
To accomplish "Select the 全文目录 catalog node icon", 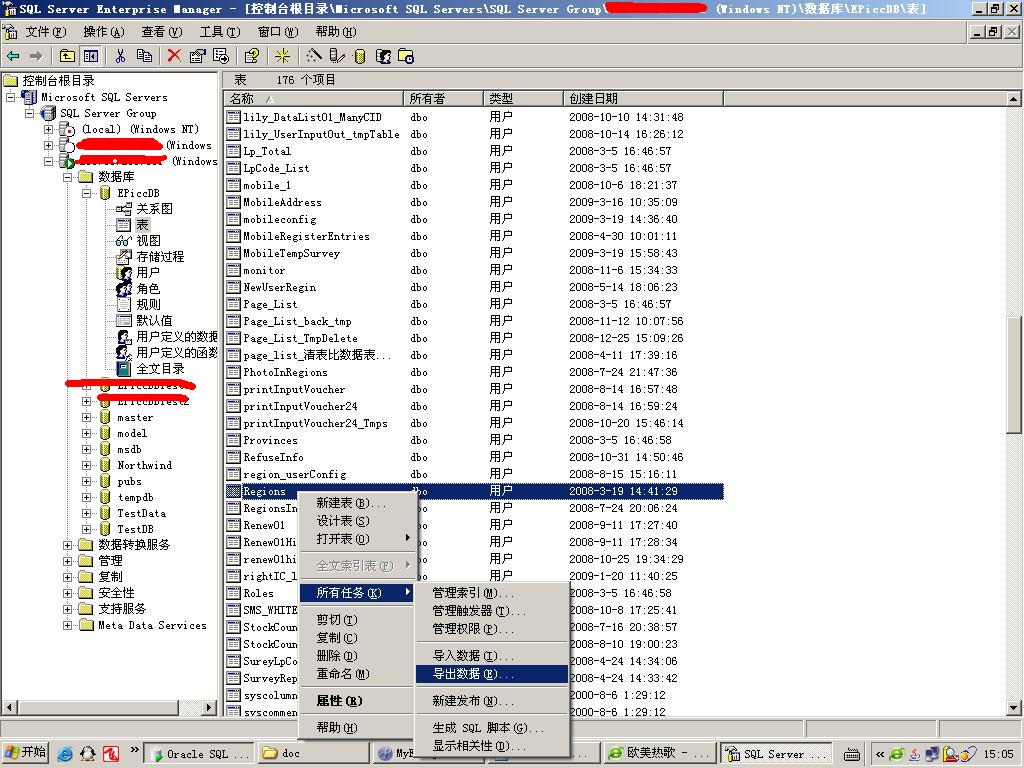I will 124,369.
